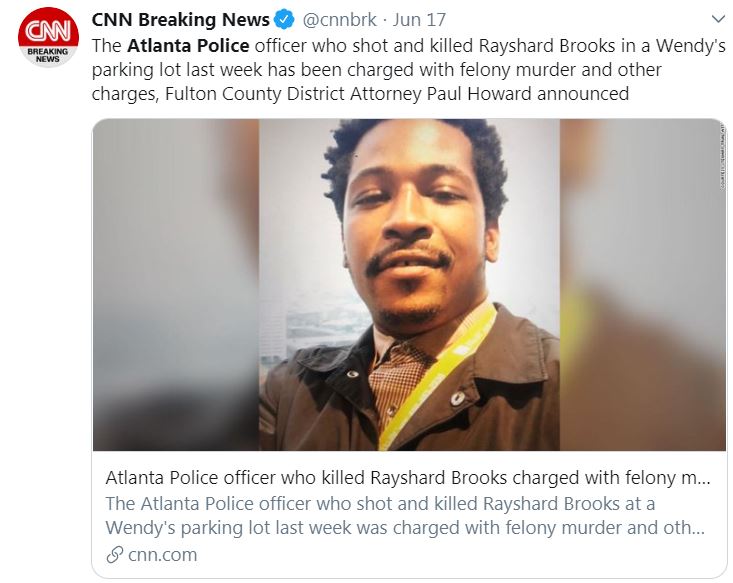This screenshot has height=583, width=733.
Task: Visit the cnn.com domain link
Action: pos(162,555)
